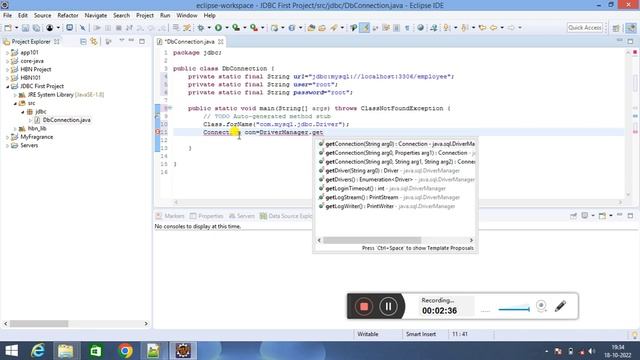This screenshot has height=360, width=640.
Task: Choose getConnection(String arg0) proposal
Action: [x=396, y=144]
